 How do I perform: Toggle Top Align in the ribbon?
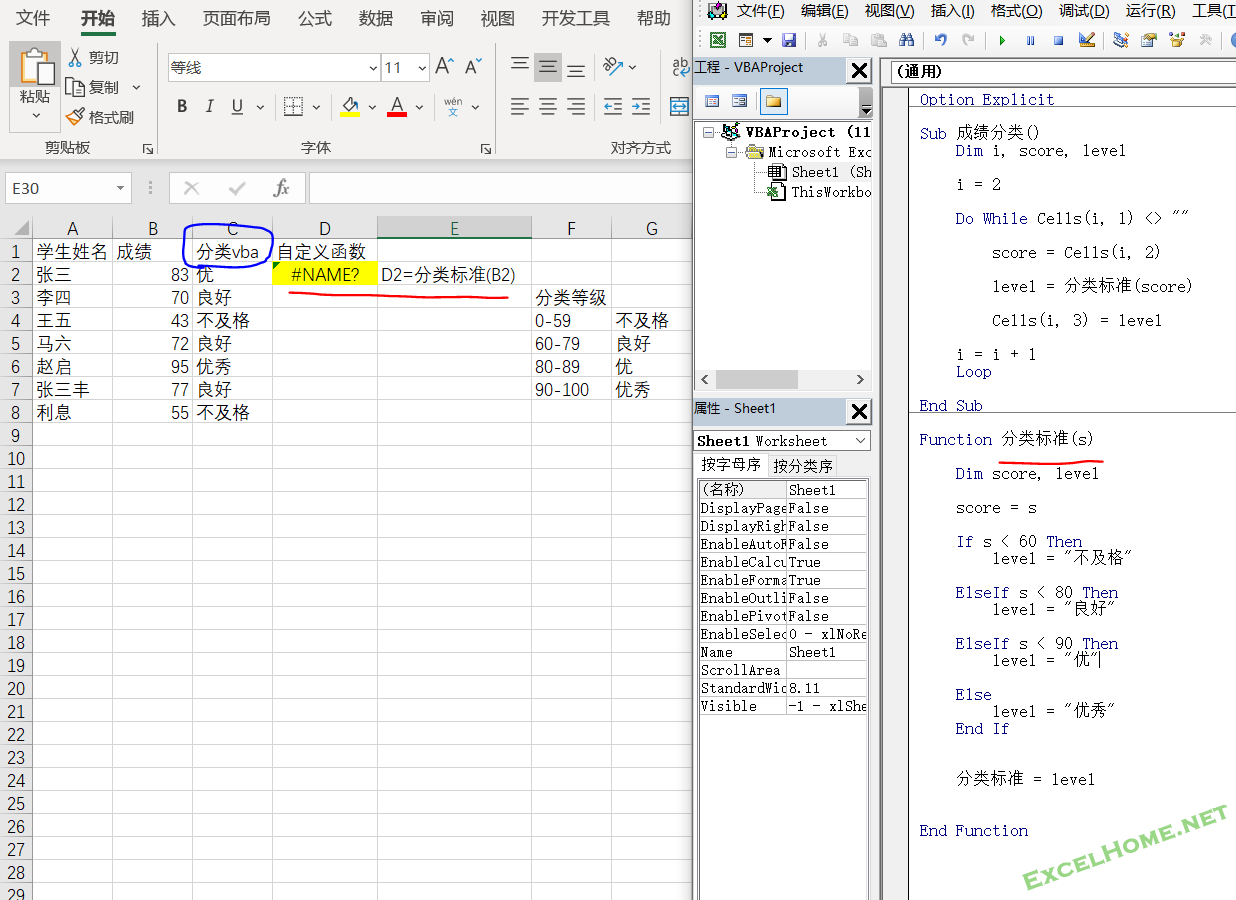tap(520, 67)
